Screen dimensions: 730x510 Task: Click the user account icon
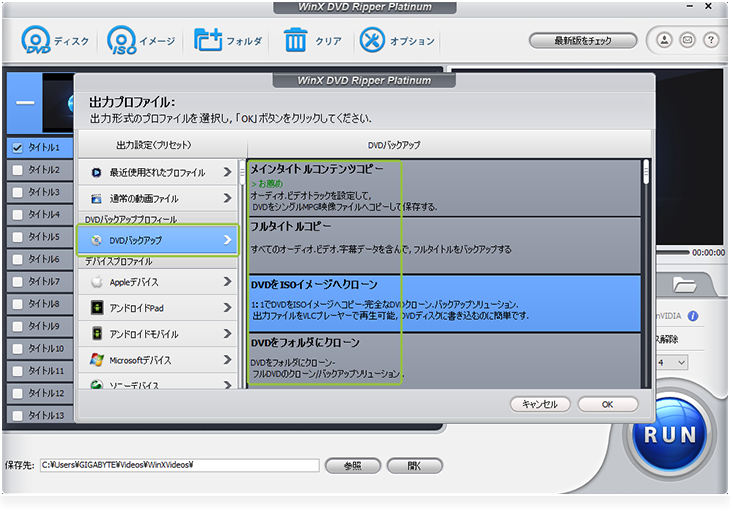point(664,40)
